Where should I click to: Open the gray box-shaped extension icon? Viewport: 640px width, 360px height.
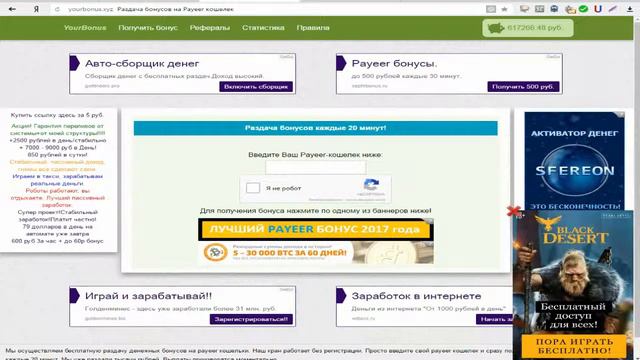click(540, 9)
